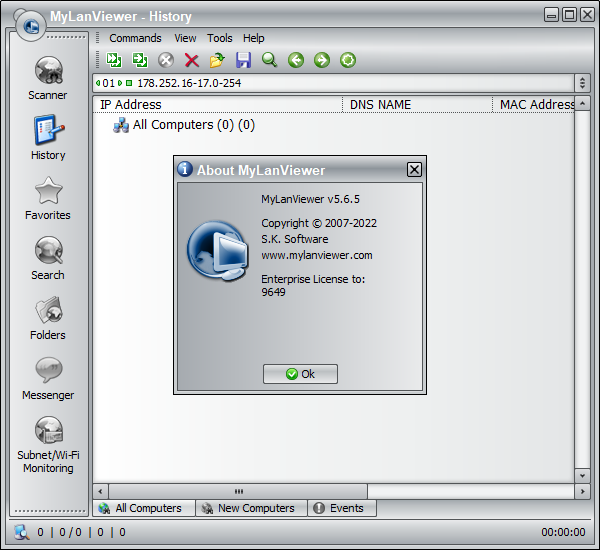Click the open folder toolbar icon

click(217, 60)
